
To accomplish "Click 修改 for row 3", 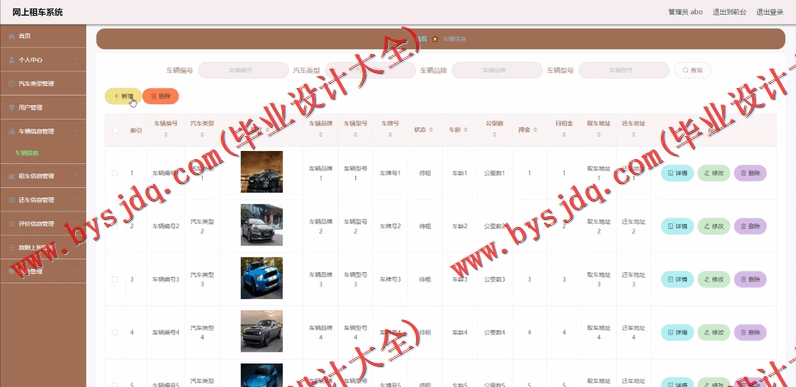I will point(714,279).
